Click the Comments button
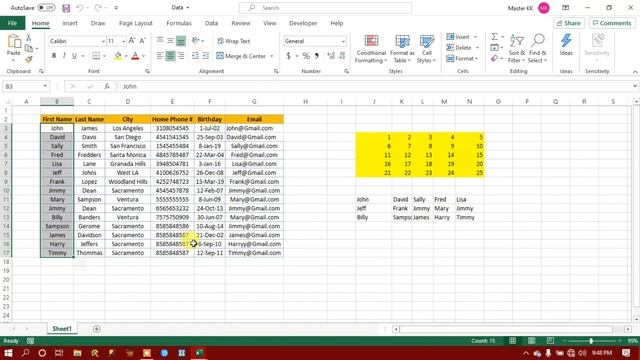This screenshot has height=360, width=640. tap(612, 23)
